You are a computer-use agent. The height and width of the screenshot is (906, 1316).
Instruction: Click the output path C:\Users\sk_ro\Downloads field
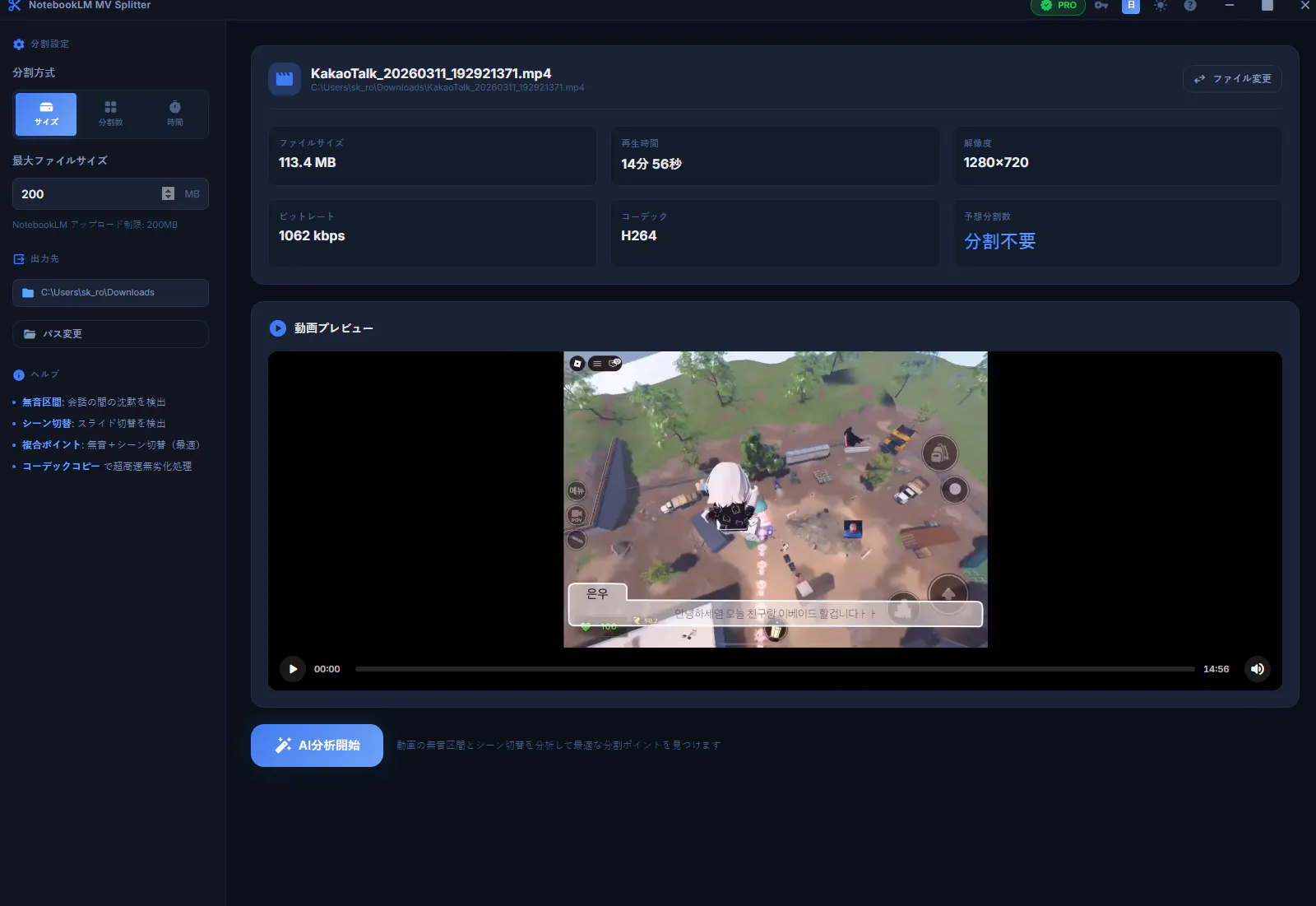110,293
